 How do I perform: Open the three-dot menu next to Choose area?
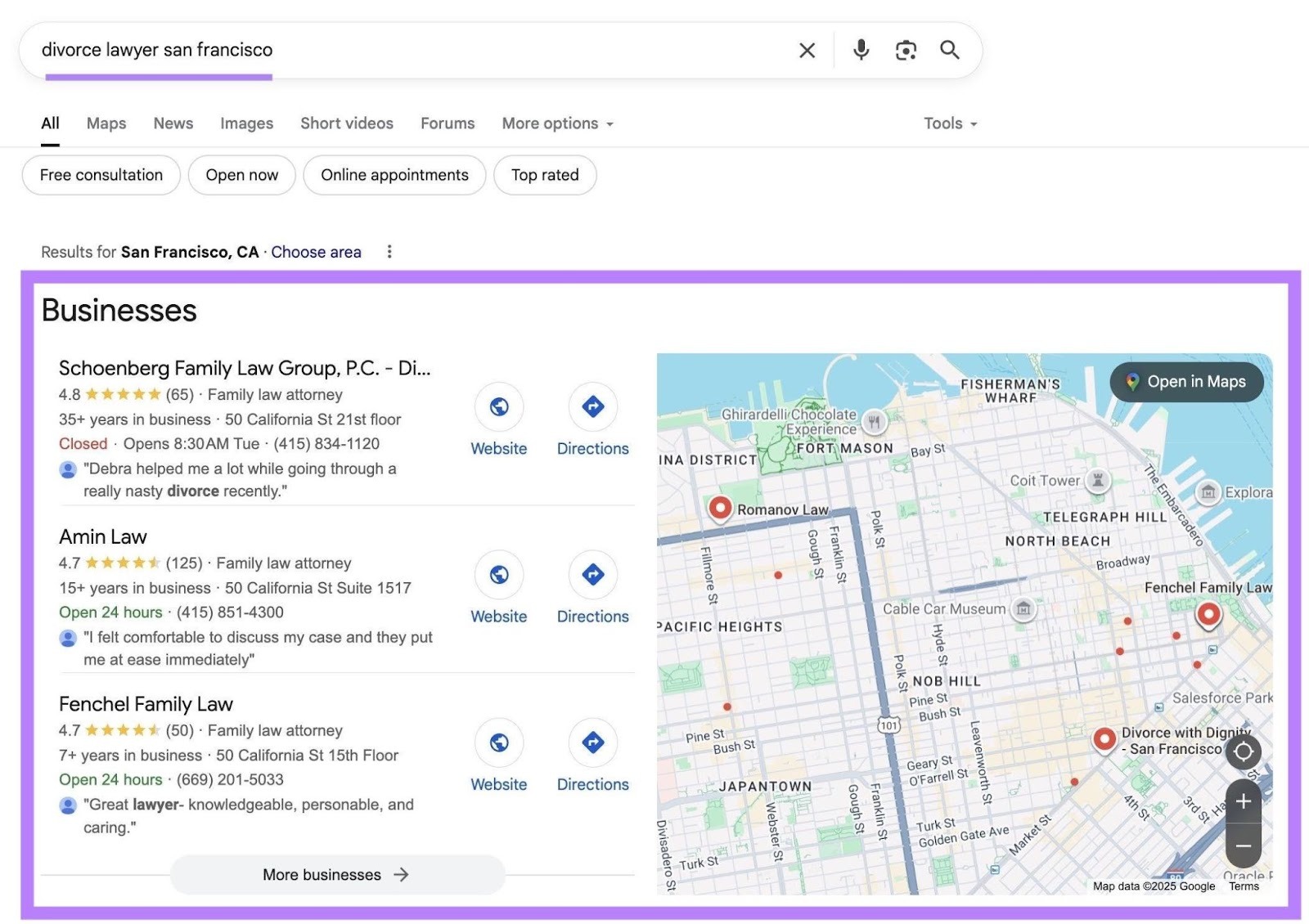[x=389, y=252]
